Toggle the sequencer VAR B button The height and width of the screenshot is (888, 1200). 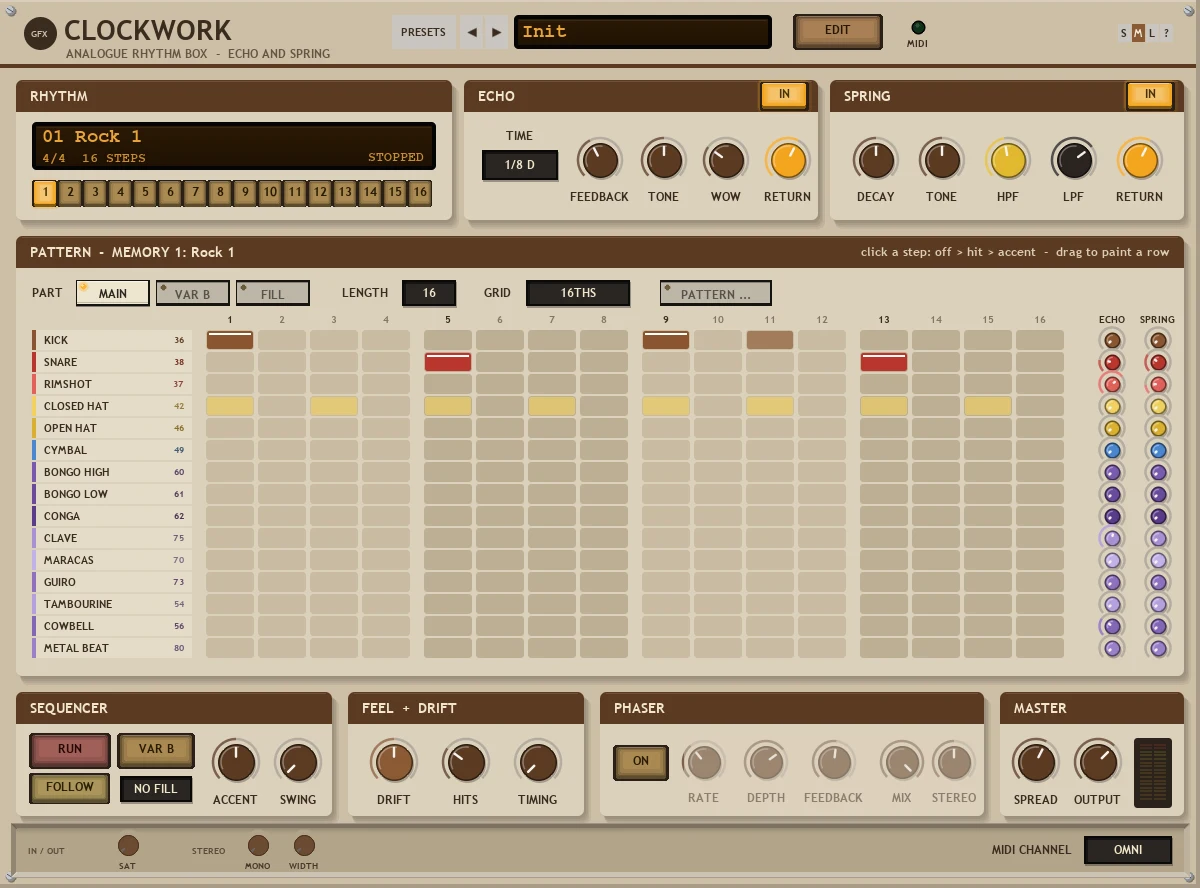pyautogui.click(x=157, y=750)
